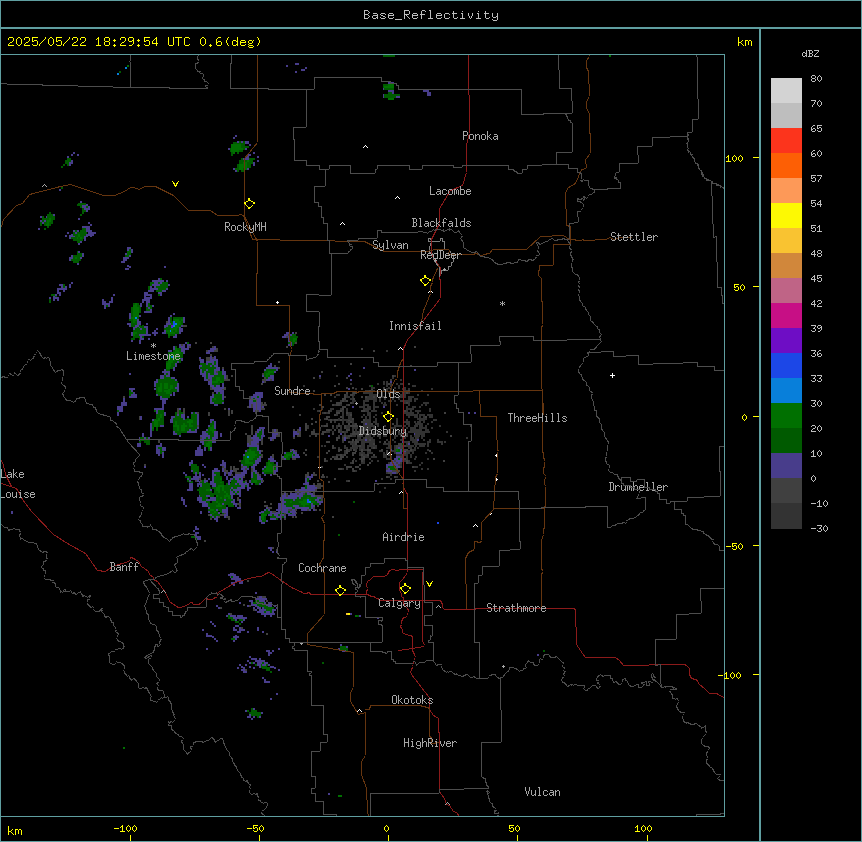This screenshot has height=842, width=862.
Task: Click the ThreeHills city label
Action: tap(537, 418)
